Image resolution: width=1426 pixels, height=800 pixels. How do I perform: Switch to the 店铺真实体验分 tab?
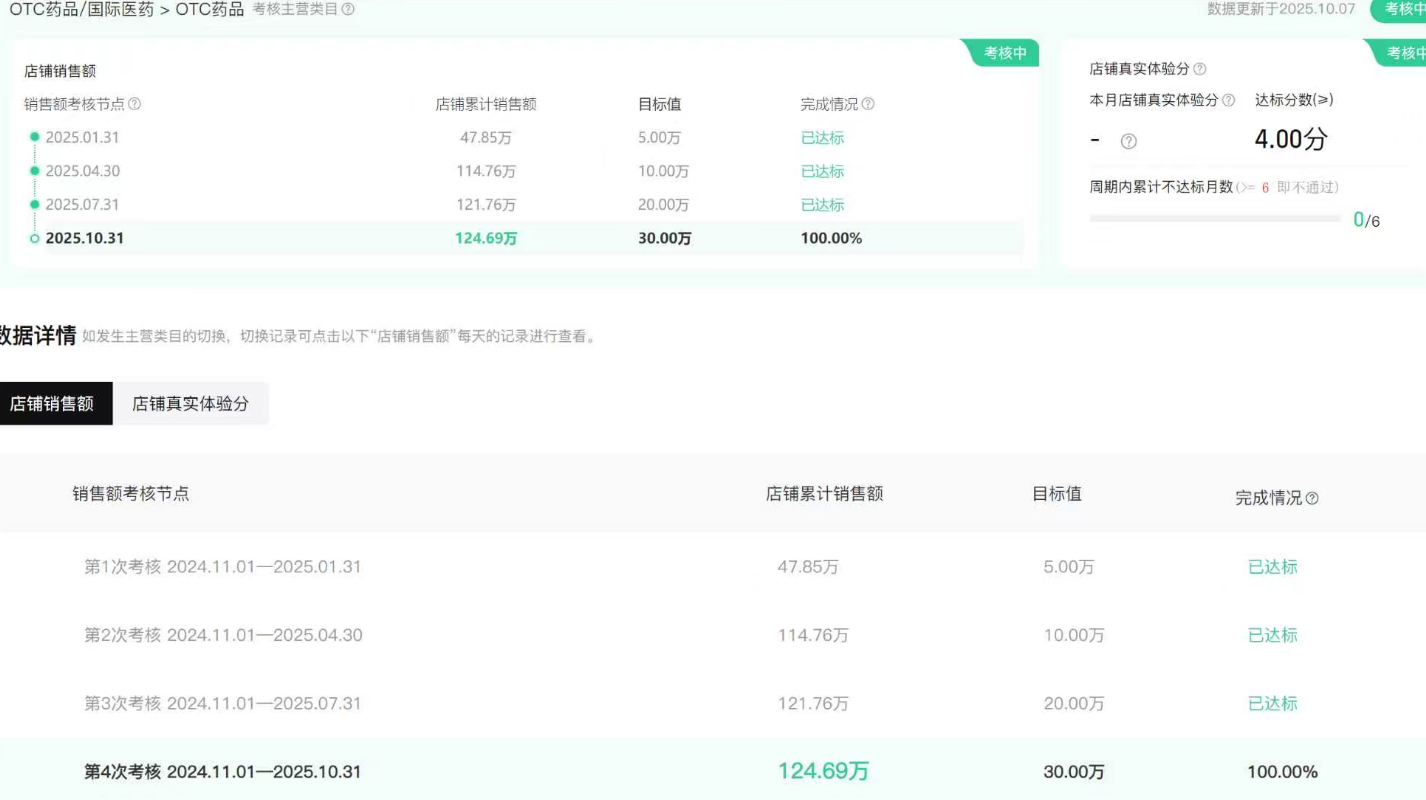[x=190, y=403]
